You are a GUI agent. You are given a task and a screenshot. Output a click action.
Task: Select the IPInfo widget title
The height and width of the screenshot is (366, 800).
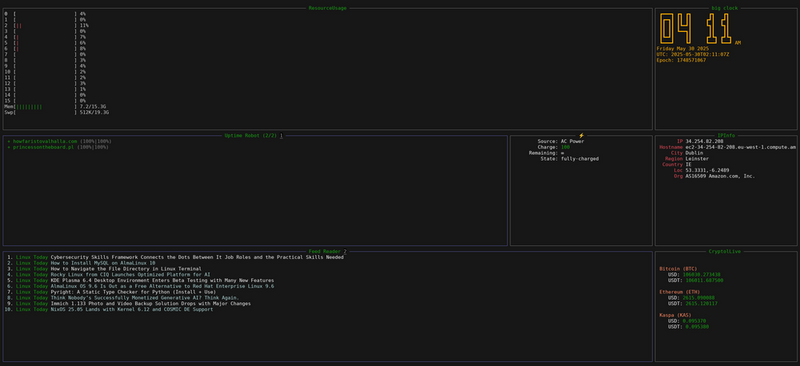726,135
